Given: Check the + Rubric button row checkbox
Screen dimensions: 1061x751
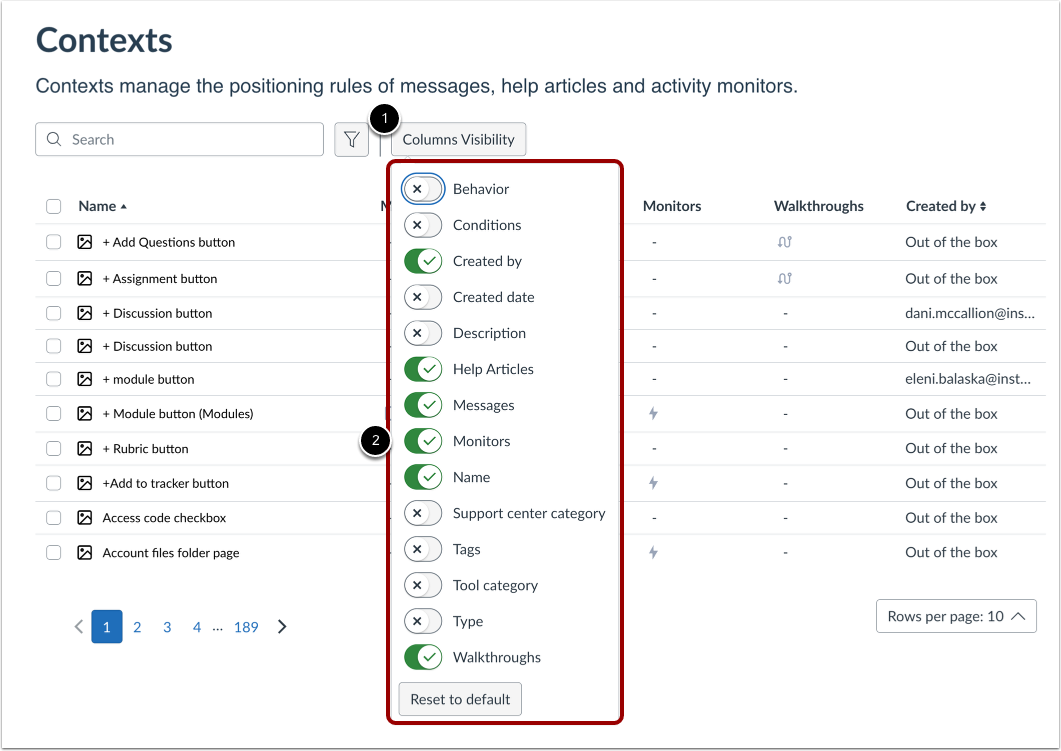Looking at the screenshot, I should click(x=53, y=449).
